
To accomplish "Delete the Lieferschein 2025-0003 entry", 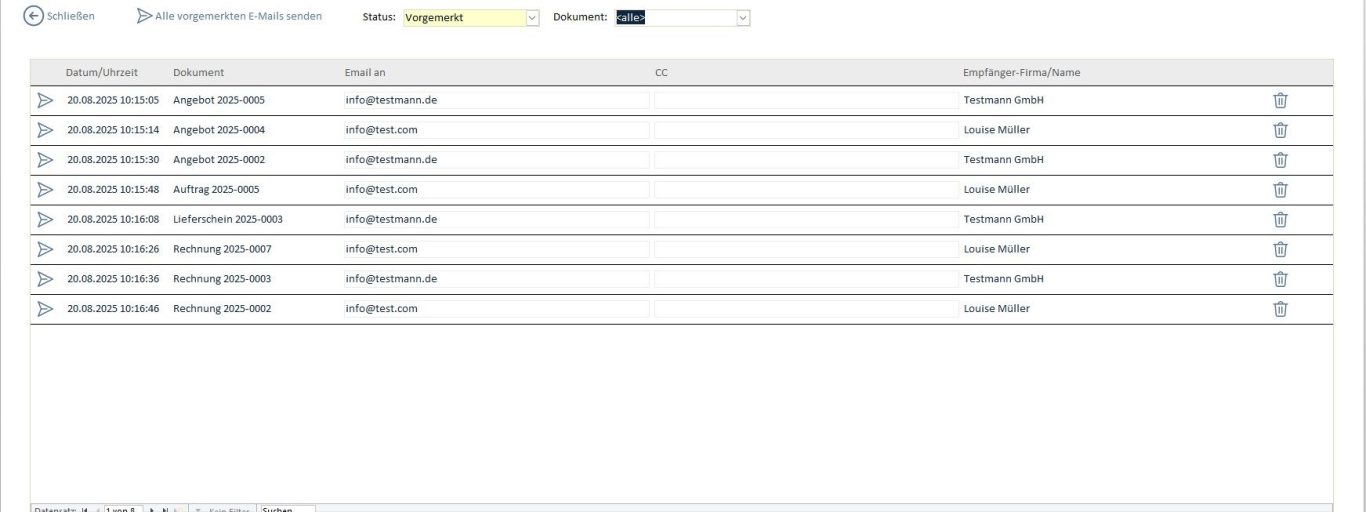I will tap(1280, 219).
